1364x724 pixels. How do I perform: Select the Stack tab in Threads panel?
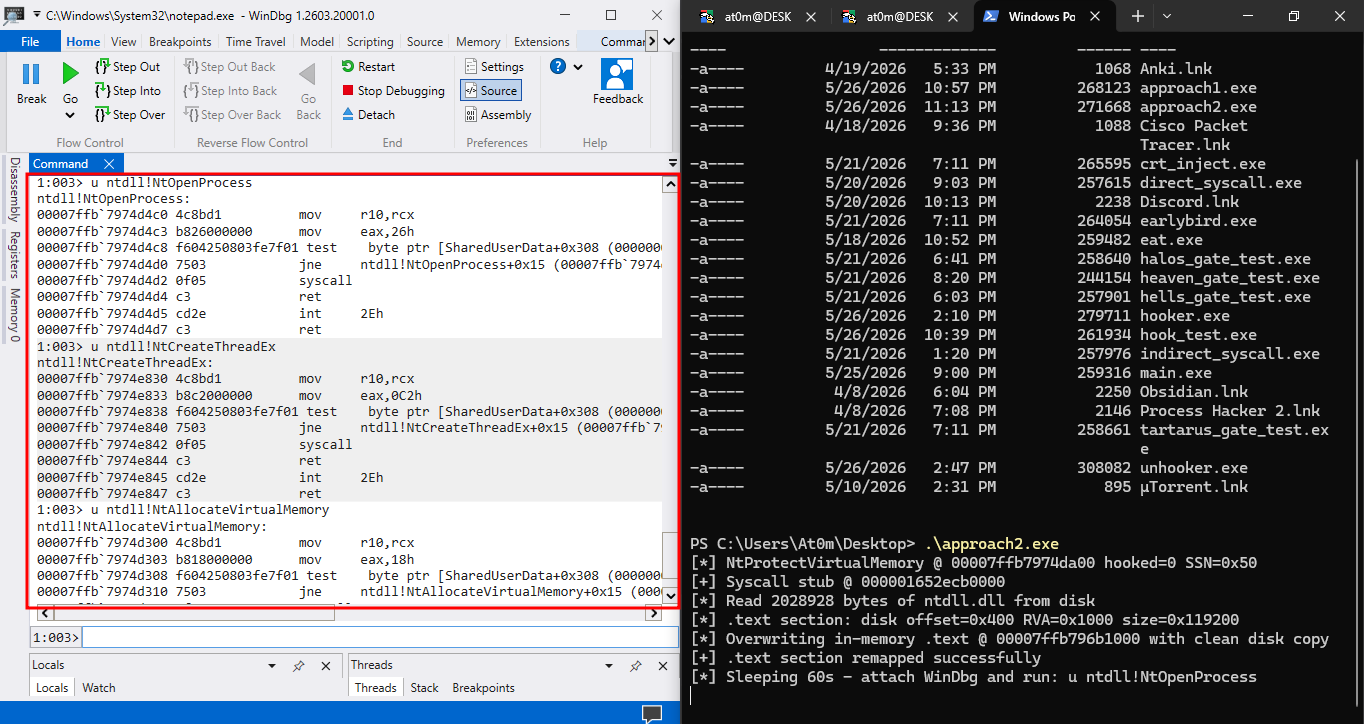point(425,688)
